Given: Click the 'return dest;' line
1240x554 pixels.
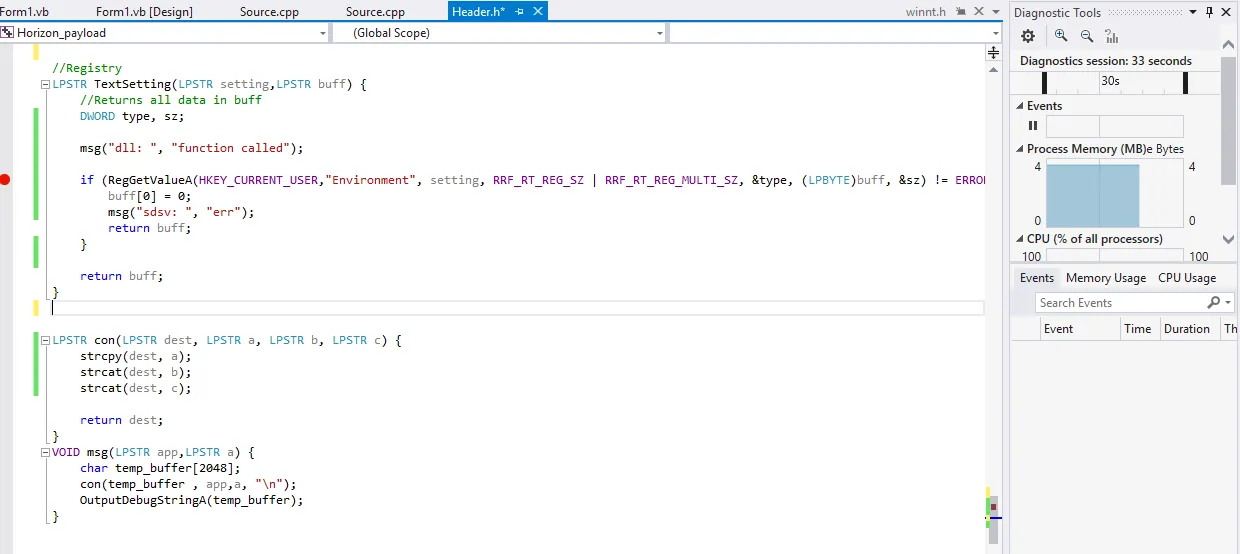Looking at the screenshot, I should (x=121, y=420).
